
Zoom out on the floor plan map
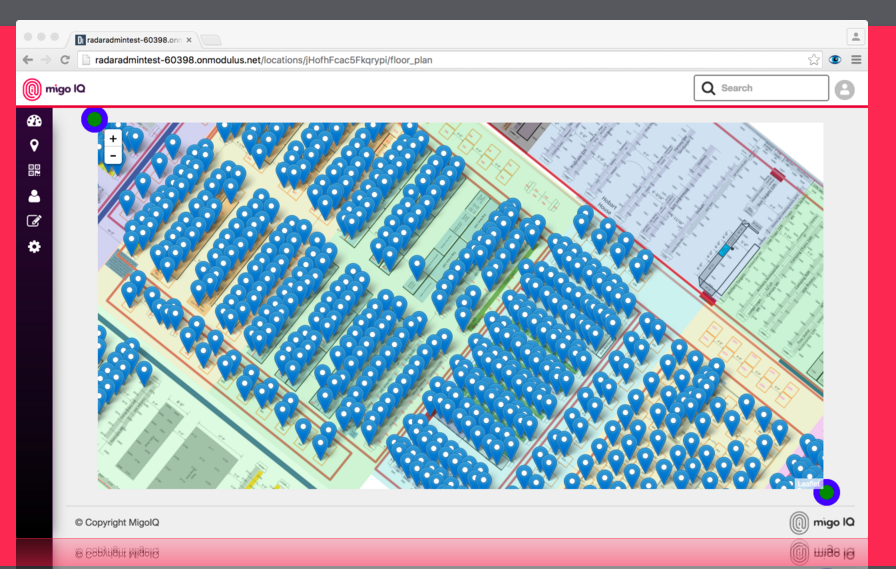pos(113,155)
